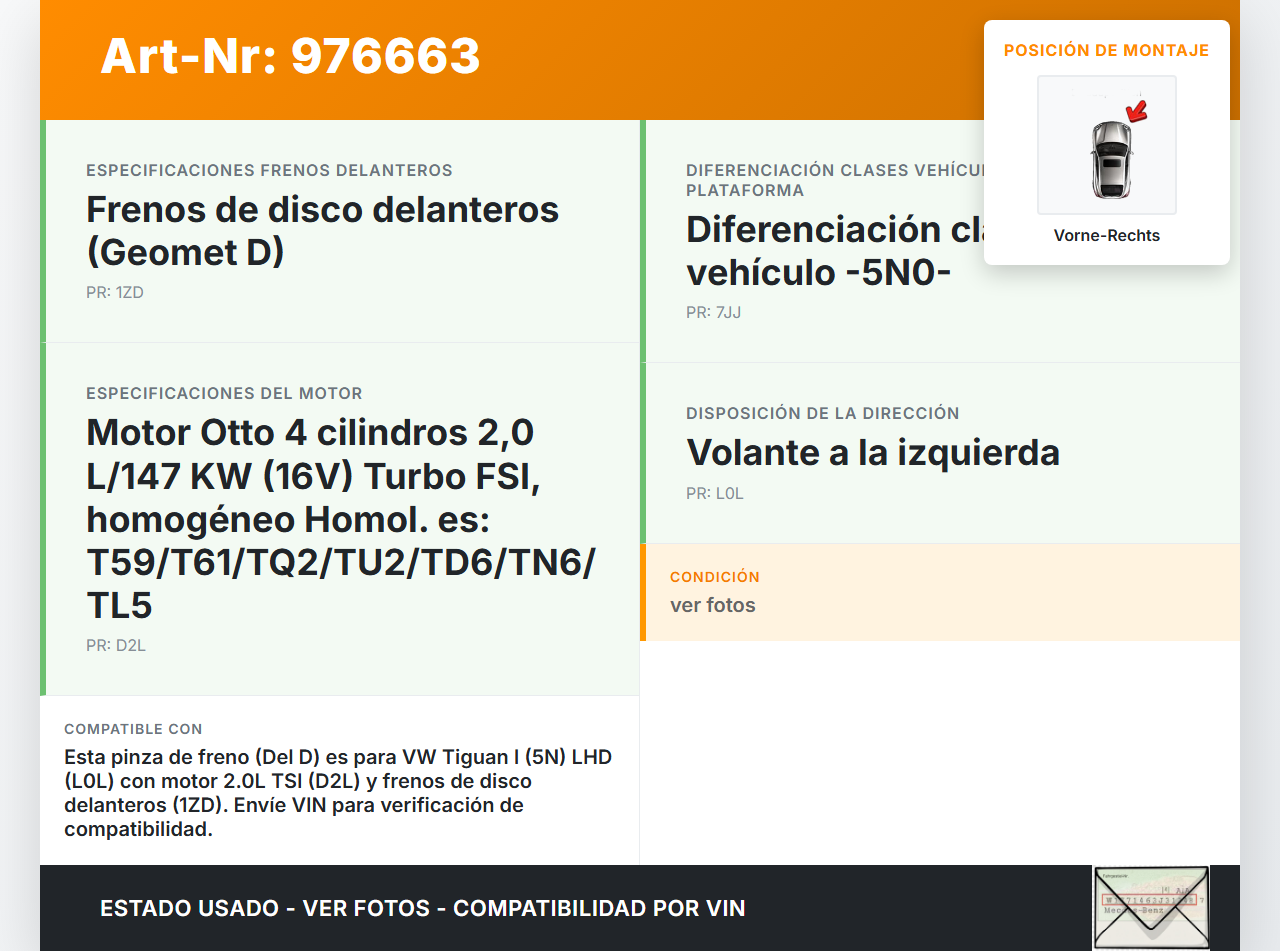
Task: Select Frenos de disco delanteros (Geomet D)
Action: pyautogui.click(x=322, y=230)
